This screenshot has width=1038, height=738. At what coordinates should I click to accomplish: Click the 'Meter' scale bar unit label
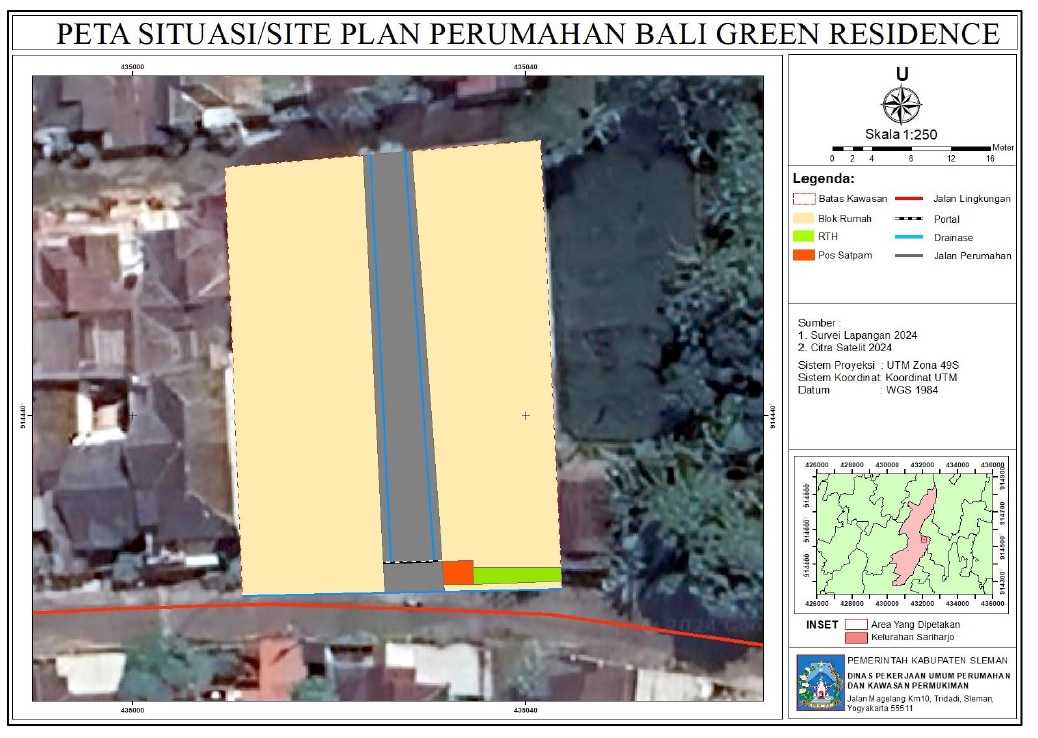(x=1002, y=148)
